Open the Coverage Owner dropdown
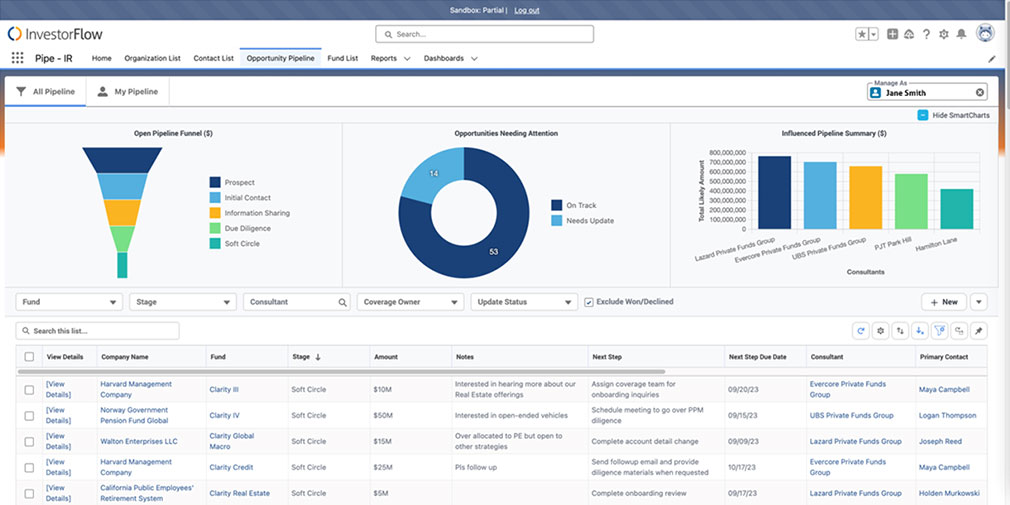The width and height of the screenshot is (1010, 505). coord(410,301)
